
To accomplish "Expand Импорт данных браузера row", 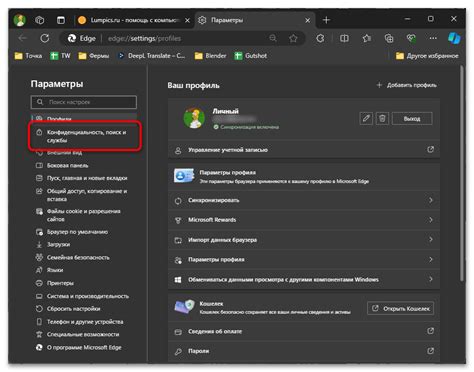I will tap(304, 240).
